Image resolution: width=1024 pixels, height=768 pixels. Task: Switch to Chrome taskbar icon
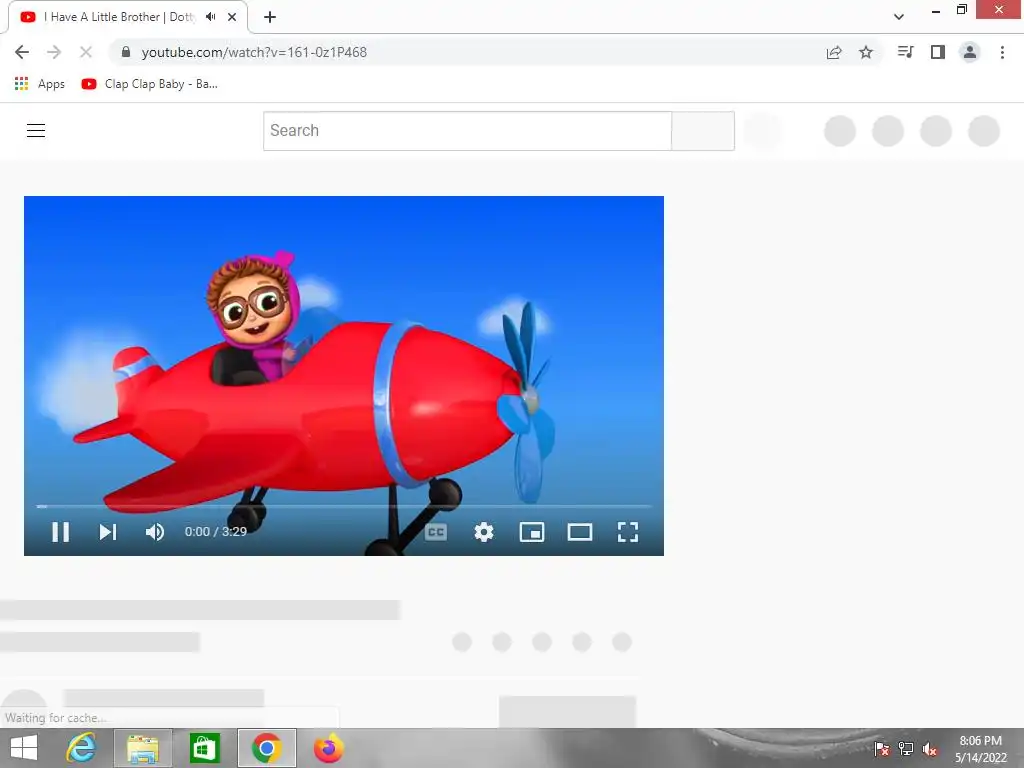tap(266, 748)
